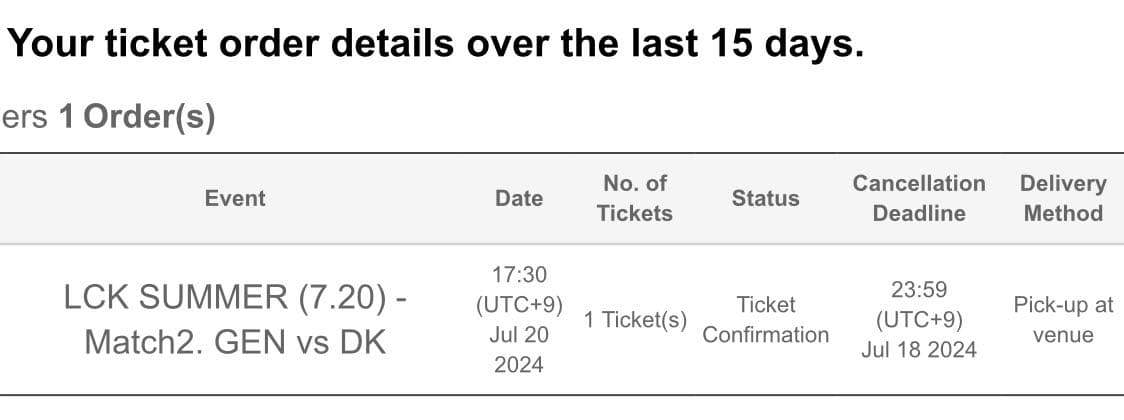Click UTC+9 timezone under Cancellation Deadline

918,320
